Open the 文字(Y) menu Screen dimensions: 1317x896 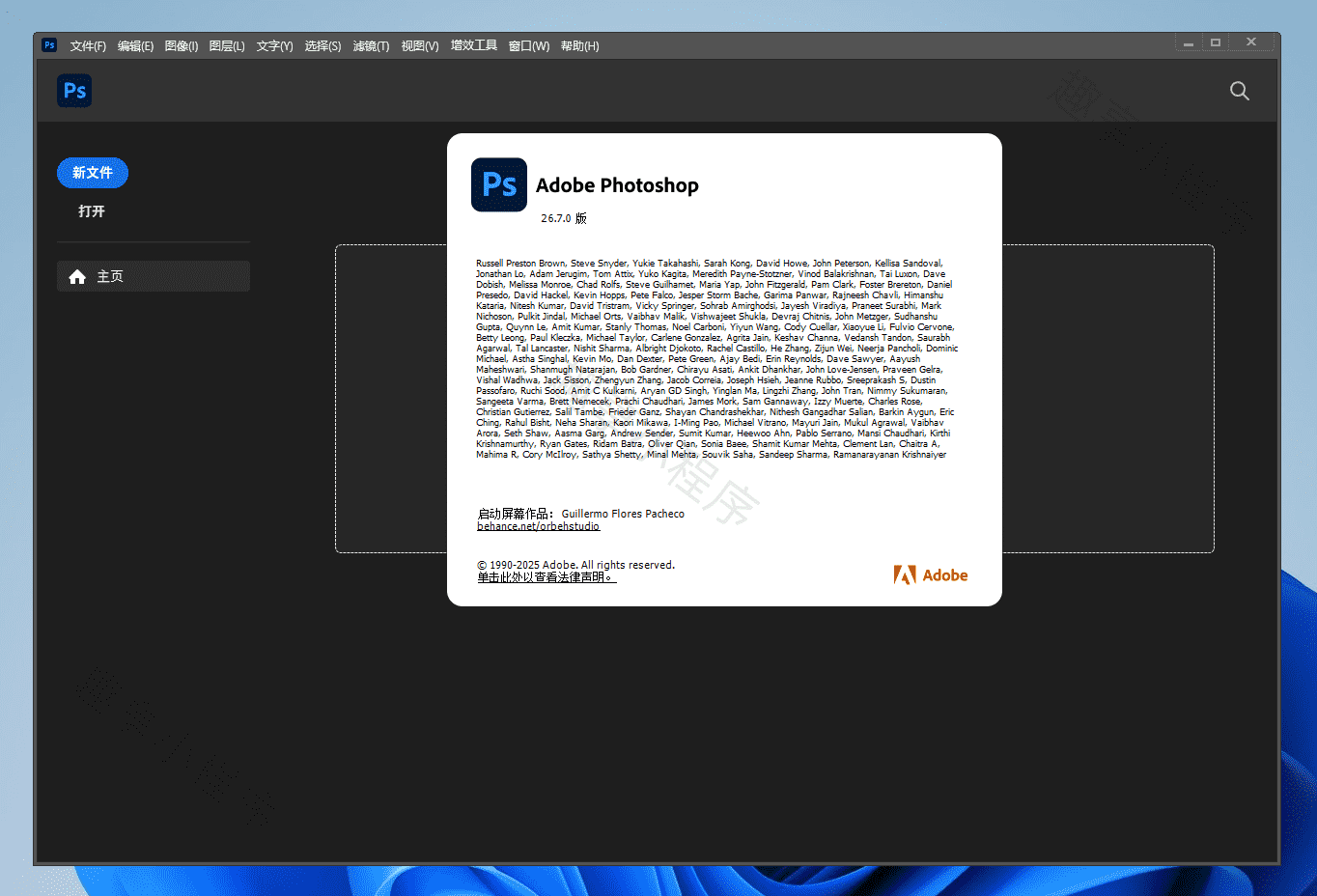click(274, 46)
